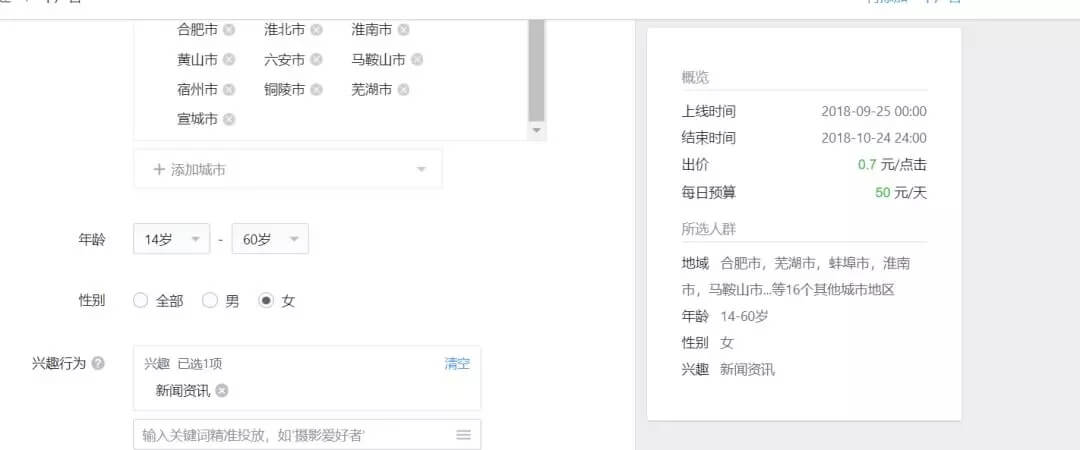Open maximum age 60岁 dropdown

269,240
